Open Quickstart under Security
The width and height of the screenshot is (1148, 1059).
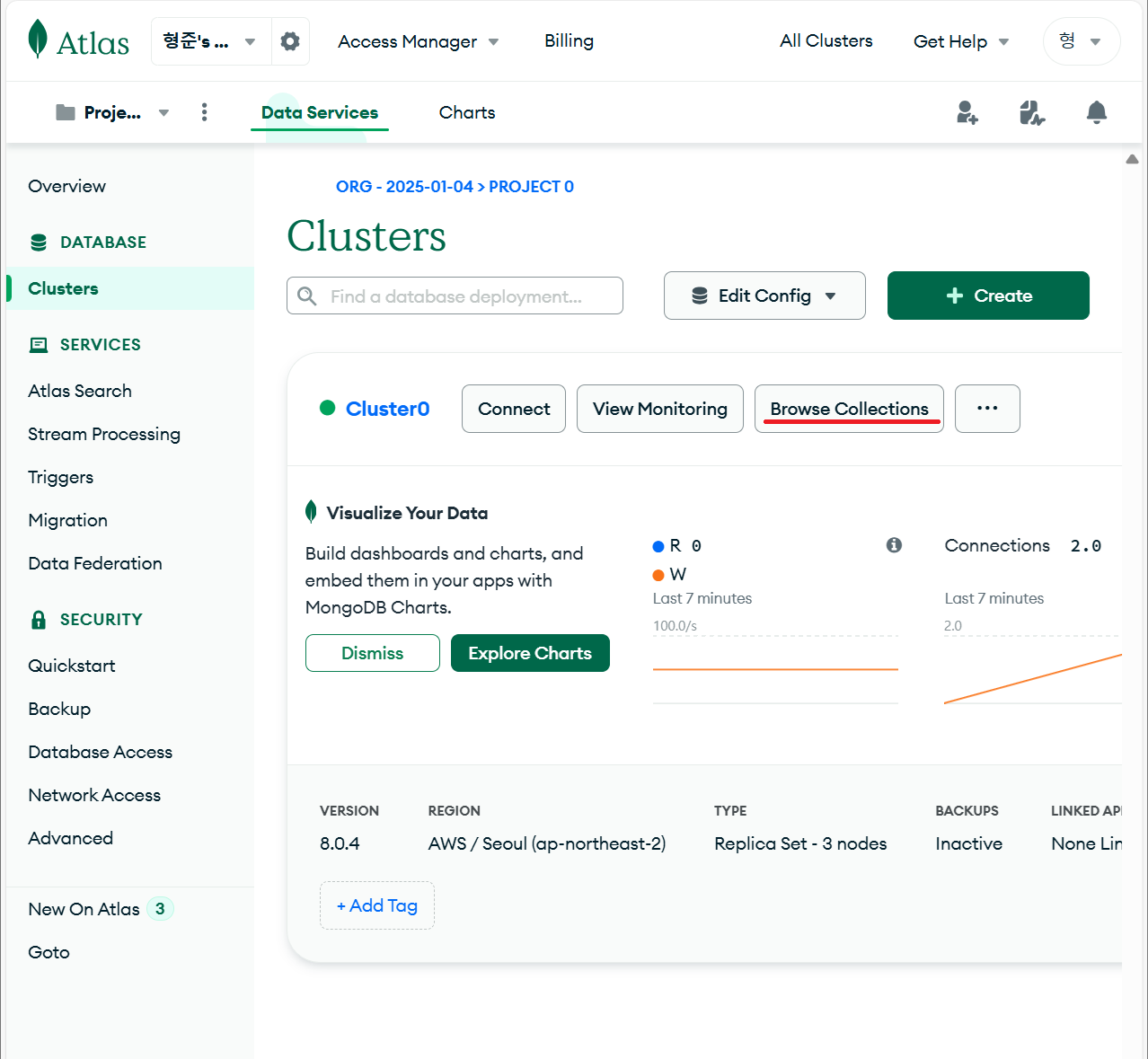(72, 666)
